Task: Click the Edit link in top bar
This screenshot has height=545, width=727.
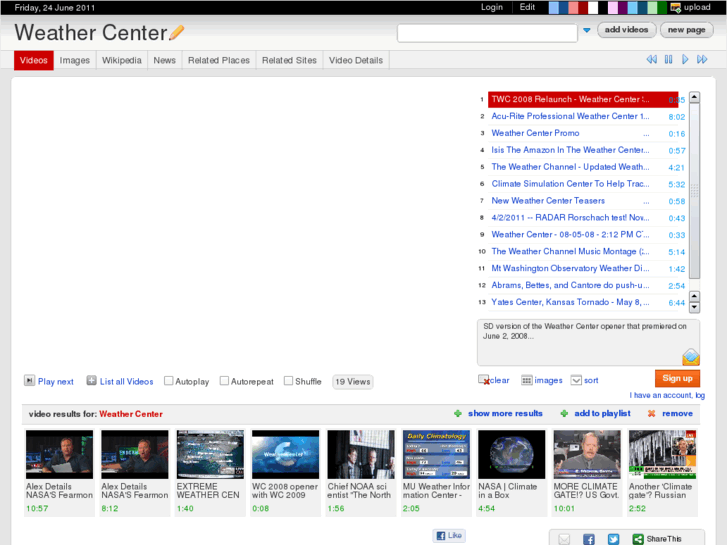Action: pos(527,7)
